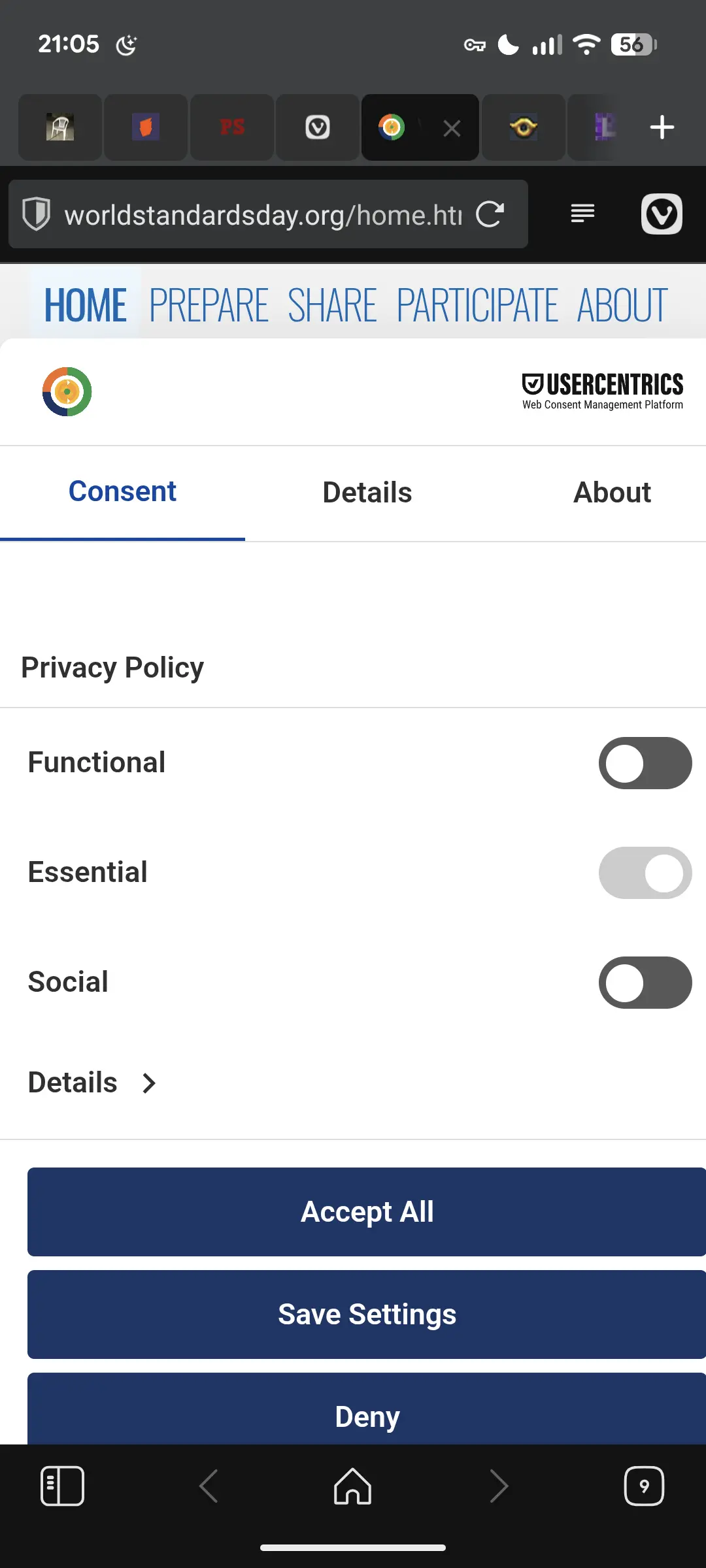Image resolution: width=706 pixels, height=1568 pixels.
Task: Open the tab switcher showing 9
Action: [644, 1486]
